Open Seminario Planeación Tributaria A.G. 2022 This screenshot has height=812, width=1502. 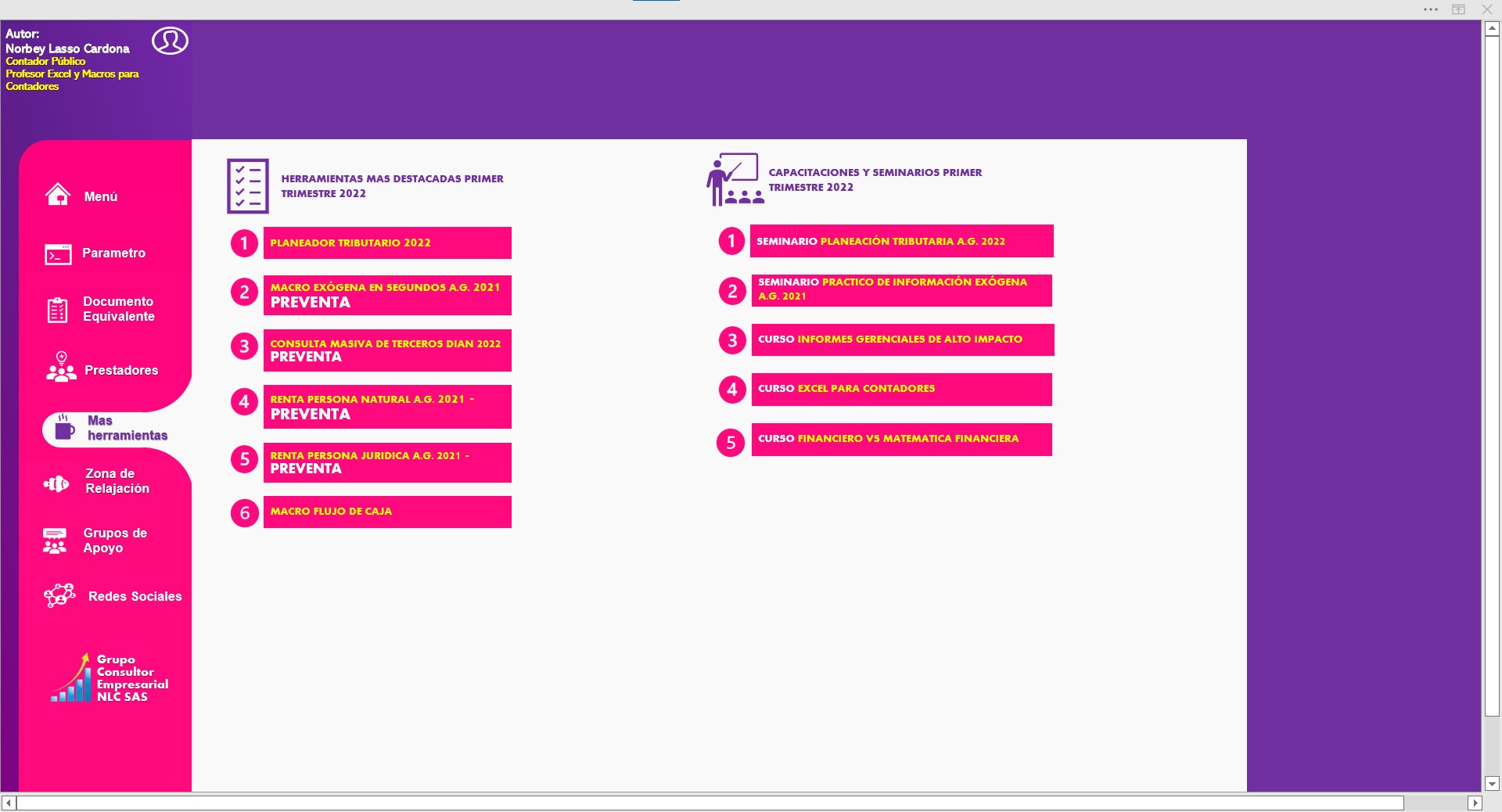pyautogui.click(x=902, y=241)
